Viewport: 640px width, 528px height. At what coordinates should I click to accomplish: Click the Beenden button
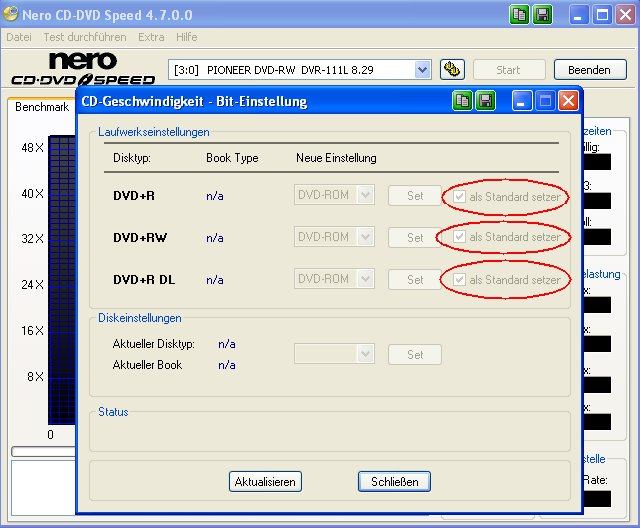click(590, 70)
